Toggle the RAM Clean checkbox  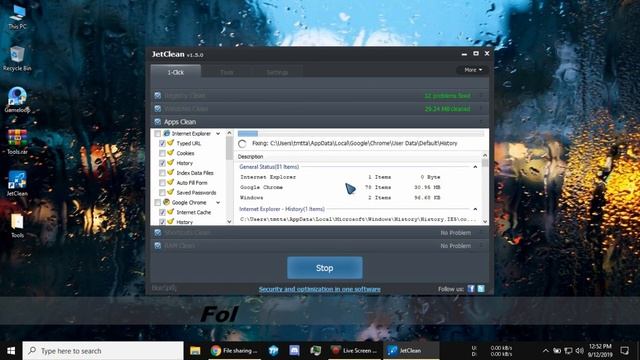coord(158,246)
